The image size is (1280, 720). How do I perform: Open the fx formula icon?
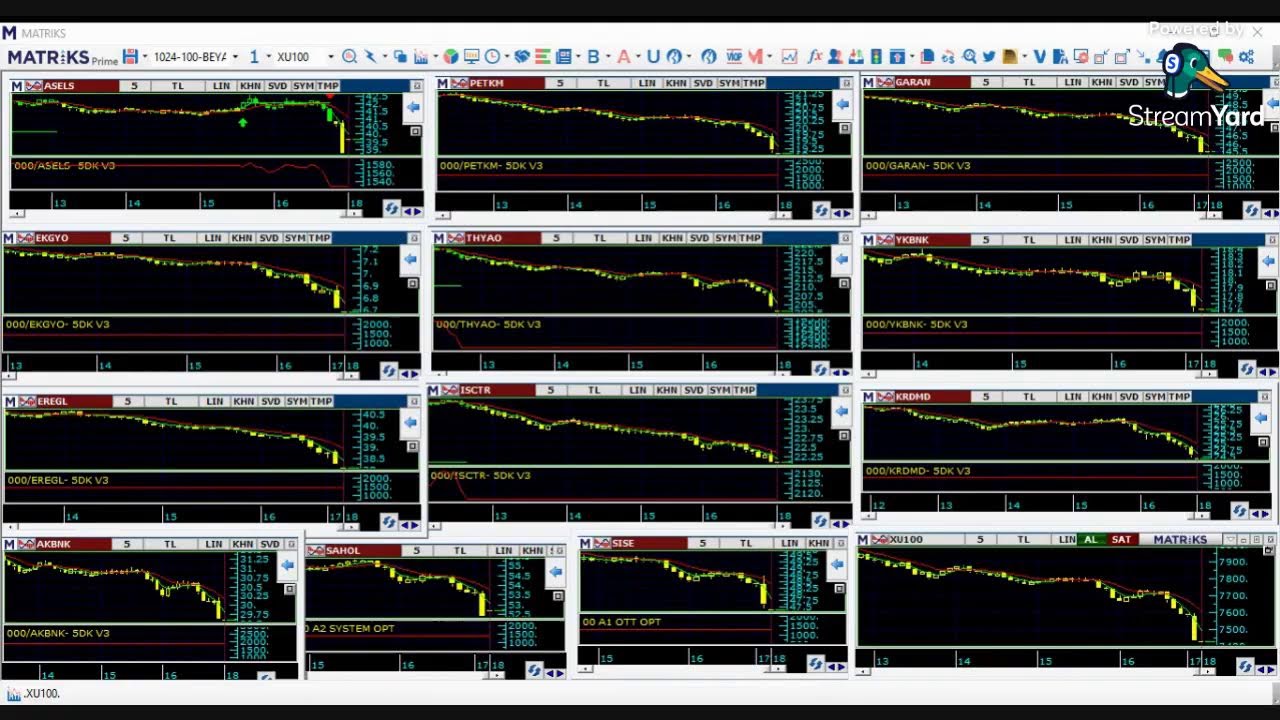pyautogui.click(x=814, y=57)
